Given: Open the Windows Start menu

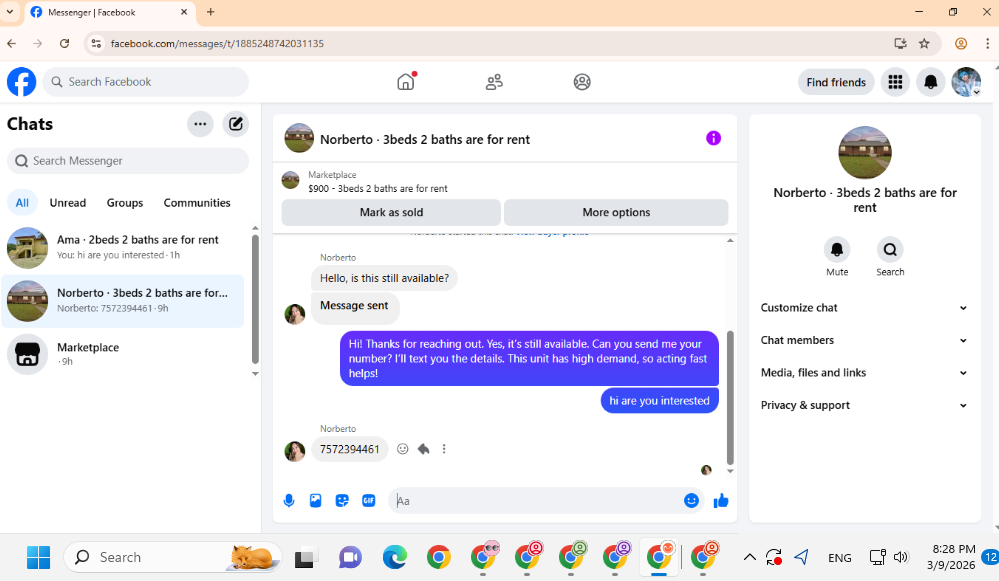Looking at the screenshot, I should (x=38, y=557).
